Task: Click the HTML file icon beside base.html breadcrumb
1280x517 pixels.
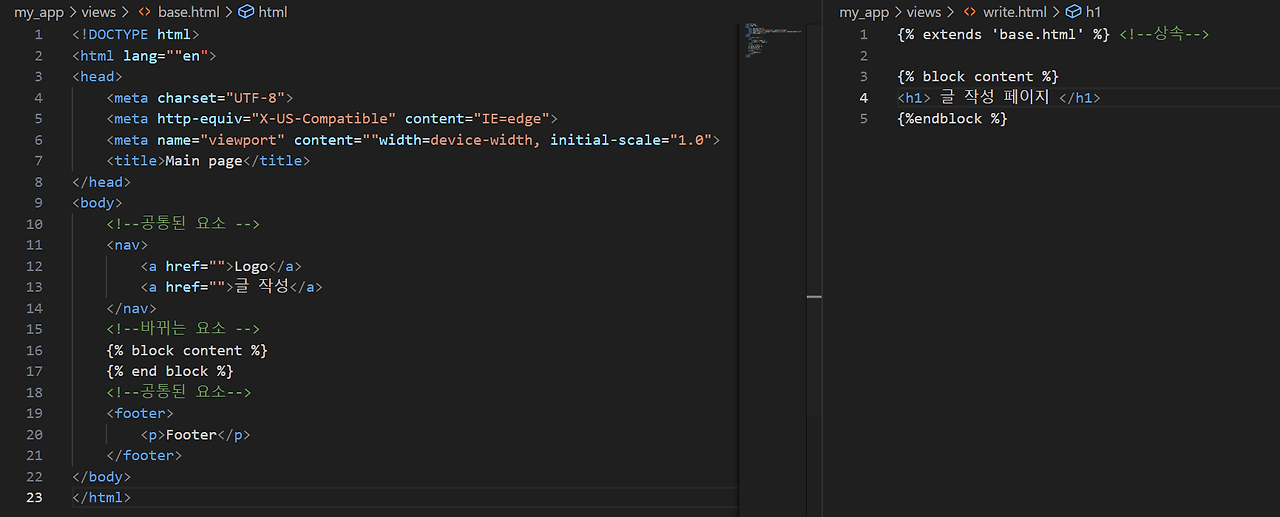Action: 144,12
